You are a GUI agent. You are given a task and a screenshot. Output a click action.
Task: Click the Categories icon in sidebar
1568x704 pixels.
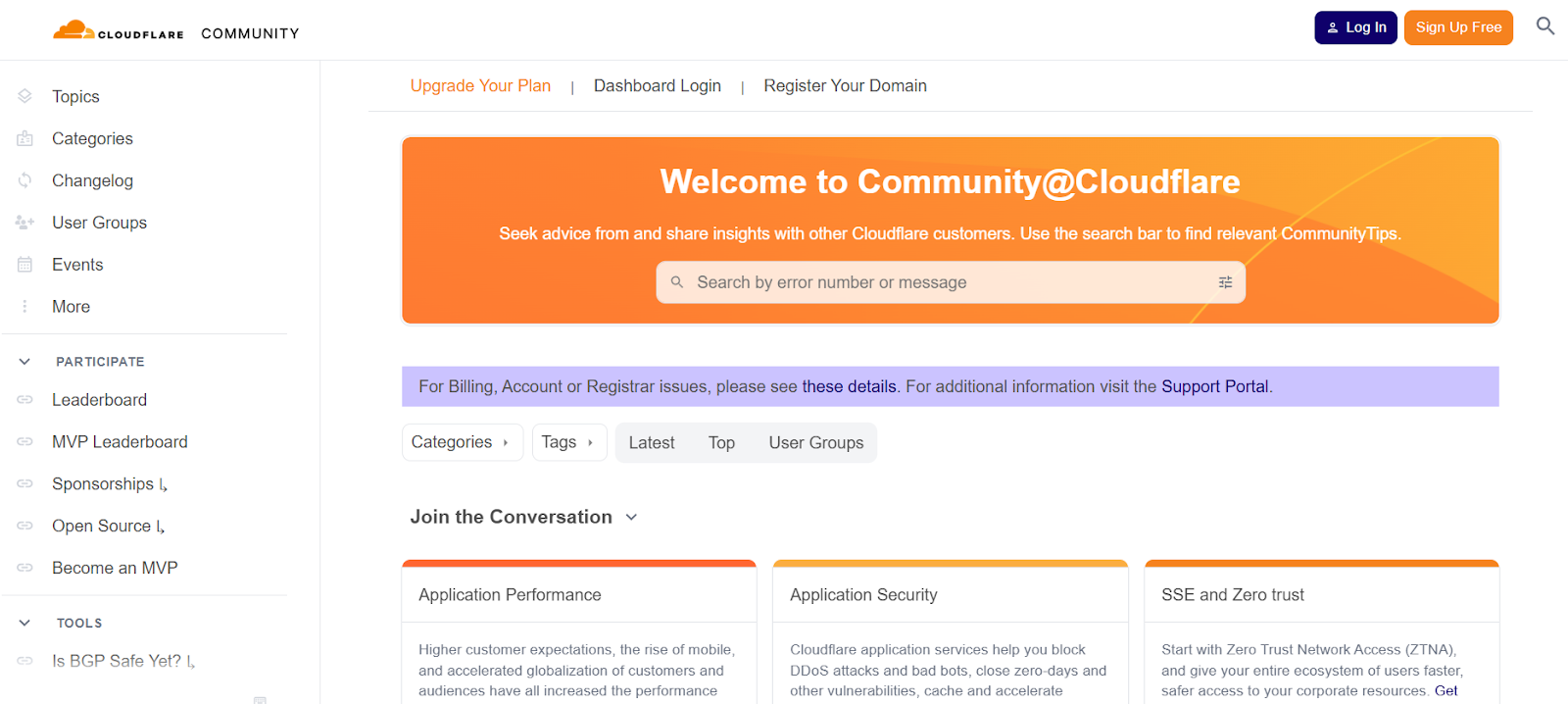[24, 138]
